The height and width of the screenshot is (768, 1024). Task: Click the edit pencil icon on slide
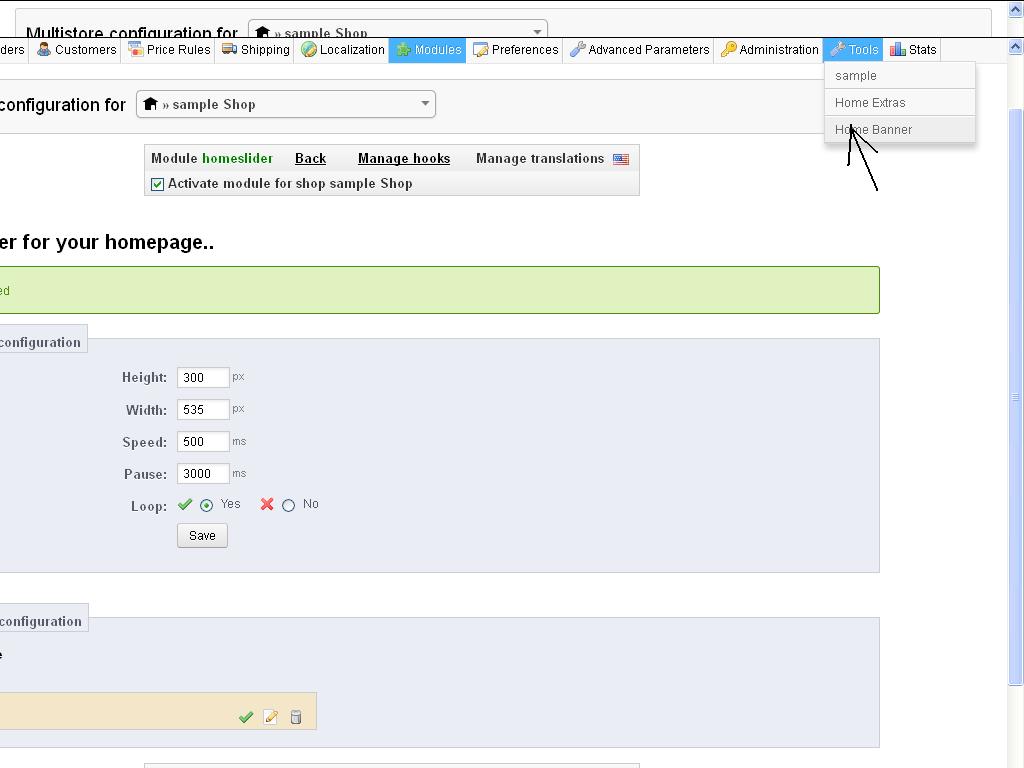[270, 717]
